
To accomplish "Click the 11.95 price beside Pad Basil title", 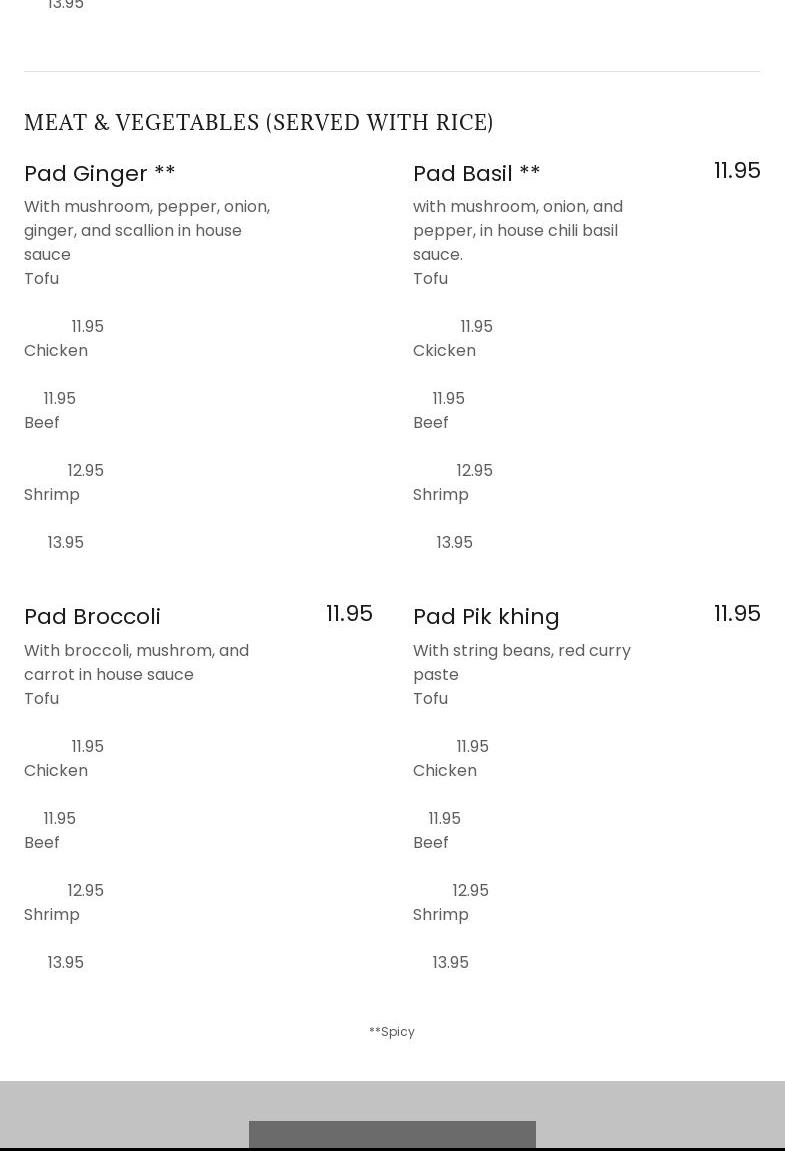I will (737, 171).
